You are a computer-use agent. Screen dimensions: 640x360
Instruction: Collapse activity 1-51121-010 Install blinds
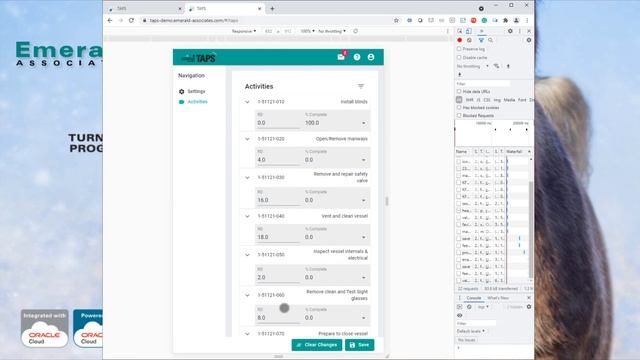coord(247,102)
